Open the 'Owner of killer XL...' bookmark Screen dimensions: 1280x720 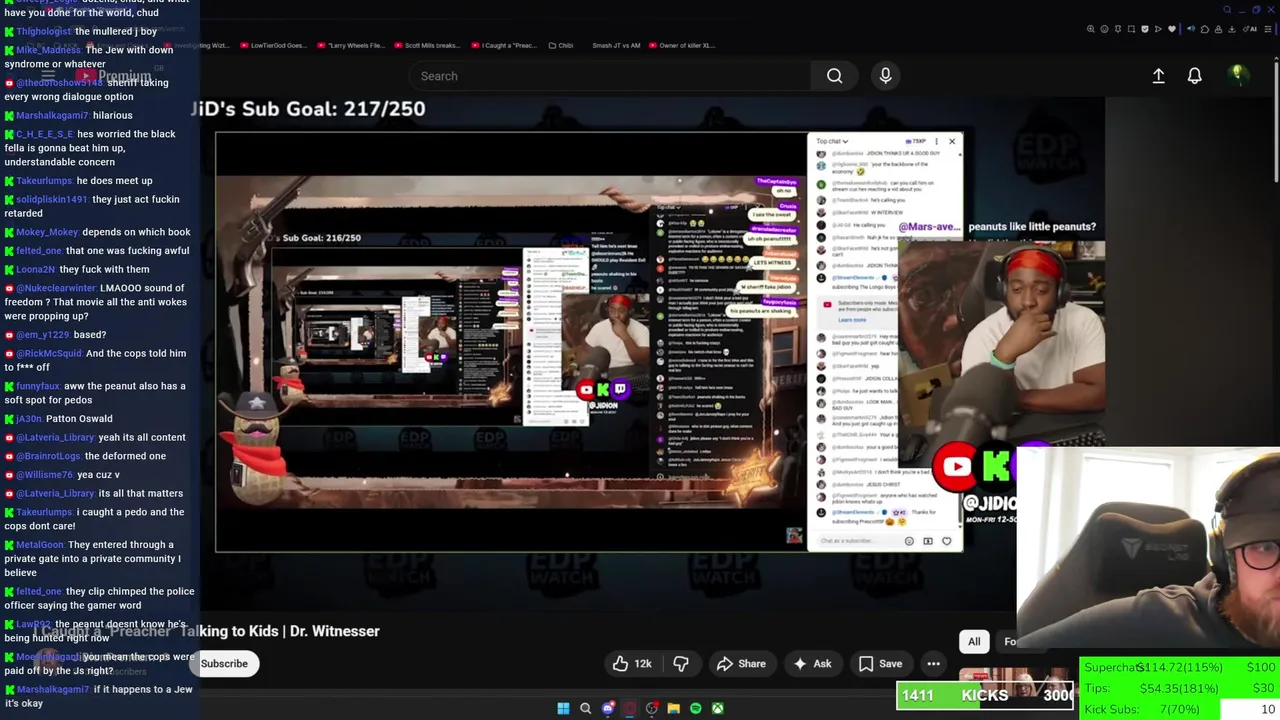pos(682,45)
